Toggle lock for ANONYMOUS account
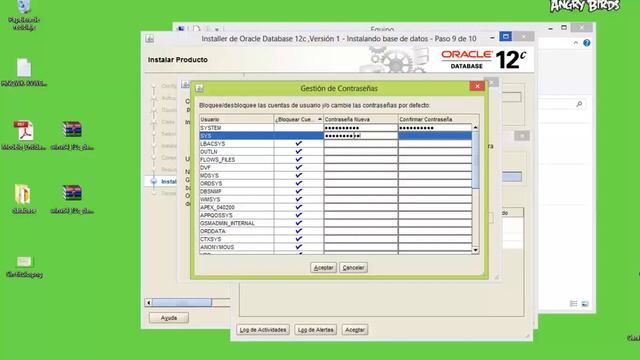 coord(299,247)
